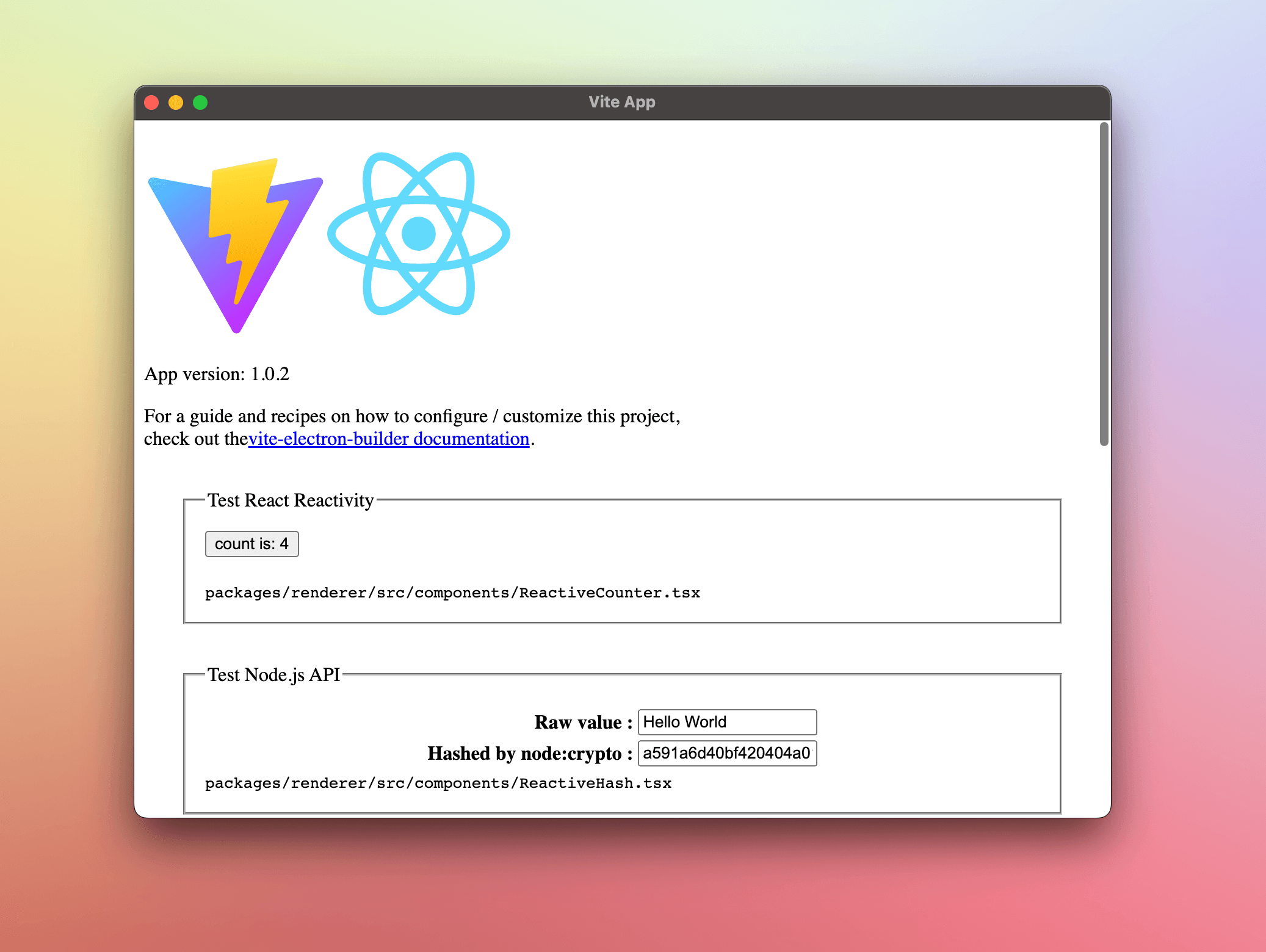This screenshot has height=952, width=1266.
Task: Click the 'Vite App' window title
Action: click(622, 102)
